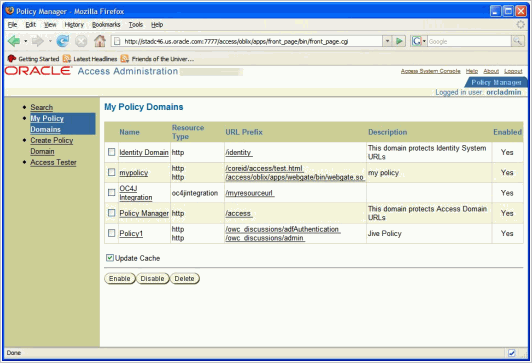
Task: Open the Access Tester link
Action: point(53,163)
